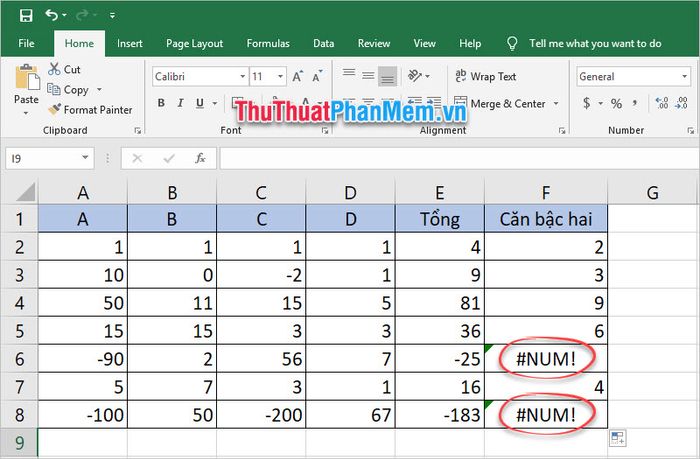Click the Save icon in quick access toolbar
Viewport: 700px width, 459px height.
point(26,16)
